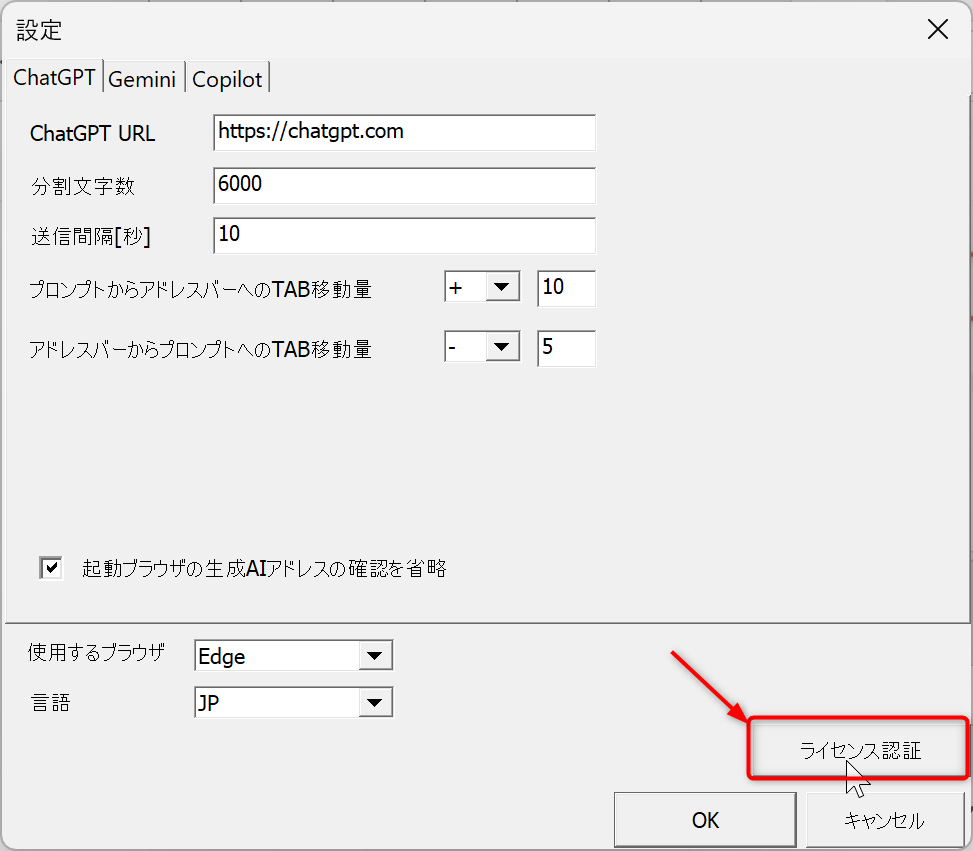Open the 言語 JP language dropdown
The width and height of the screenshot is (973, 851).
[x=375, y=703]
